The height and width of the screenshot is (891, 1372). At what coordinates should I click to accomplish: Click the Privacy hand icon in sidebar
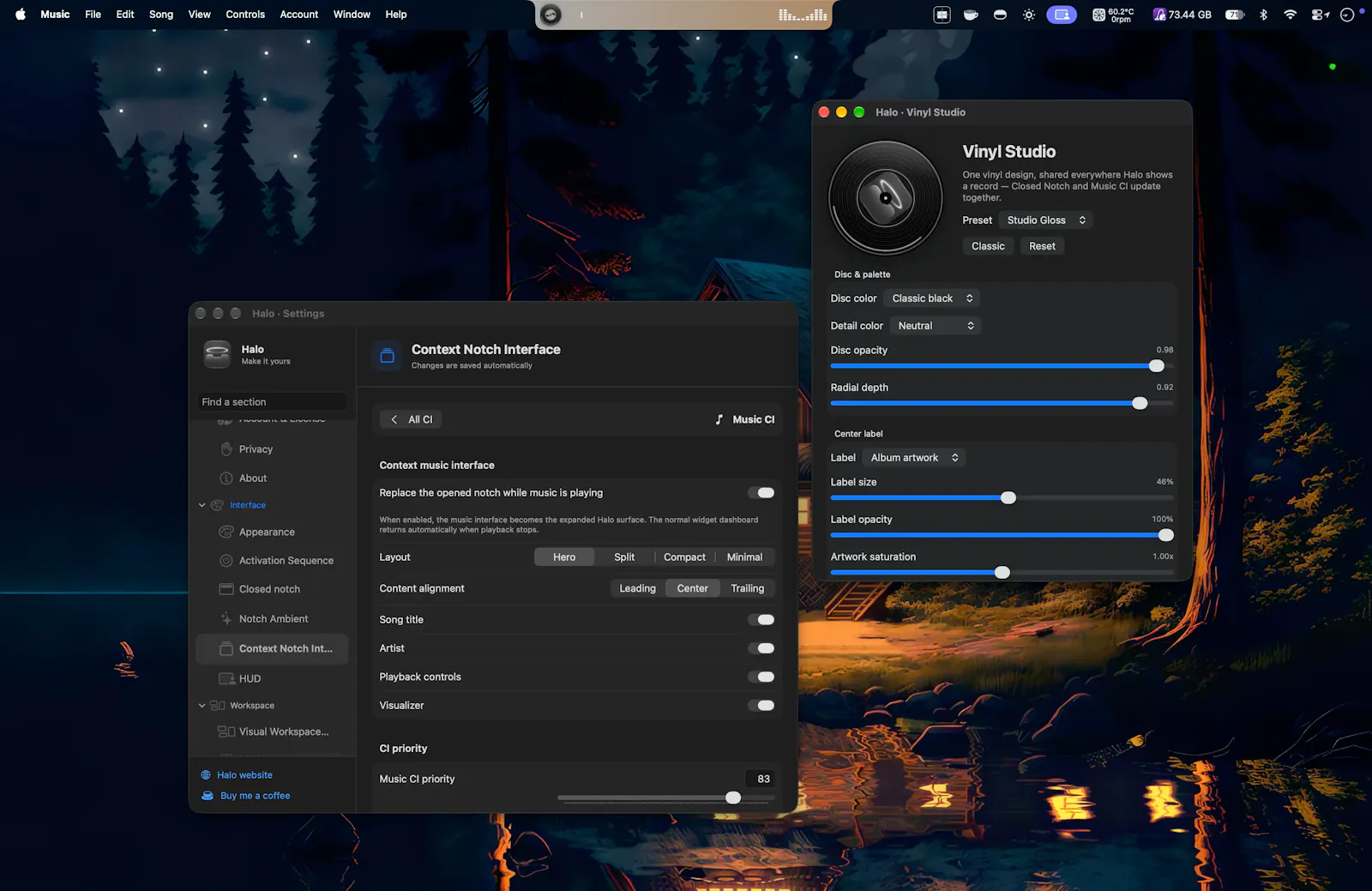click(x=226, y=449)
